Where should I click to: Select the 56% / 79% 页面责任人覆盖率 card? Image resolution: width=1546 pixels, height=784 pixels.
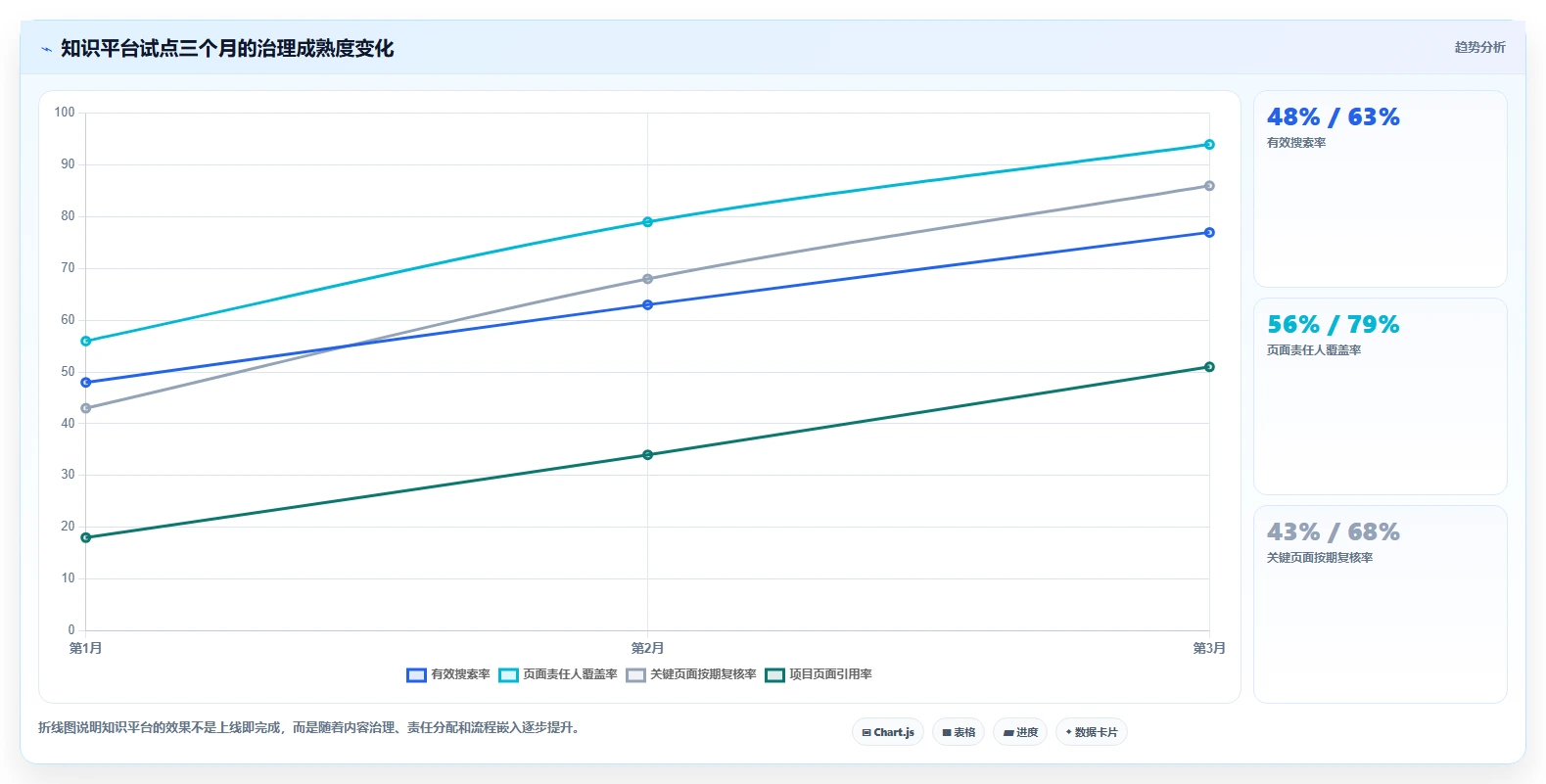pos(1380,396)
